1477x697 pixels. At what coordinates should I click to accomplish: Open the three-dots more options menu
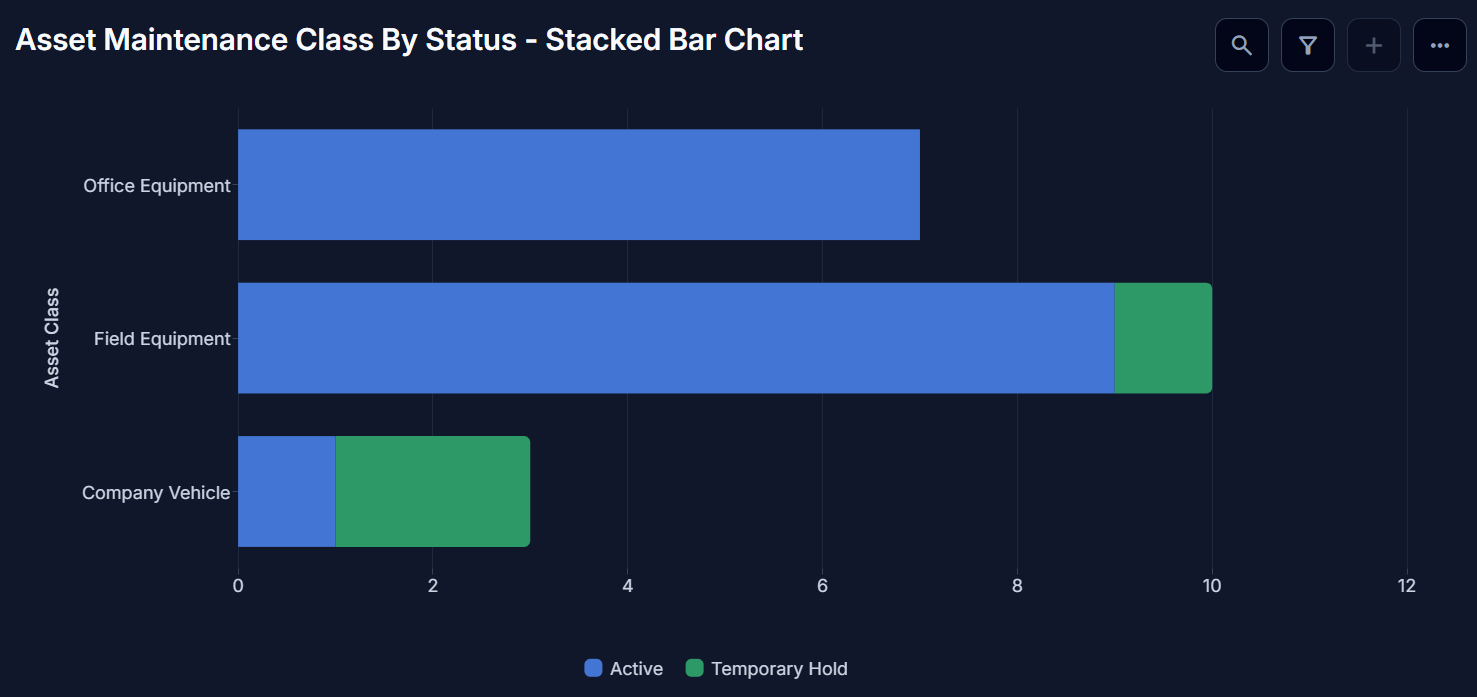pos(1440,45)
